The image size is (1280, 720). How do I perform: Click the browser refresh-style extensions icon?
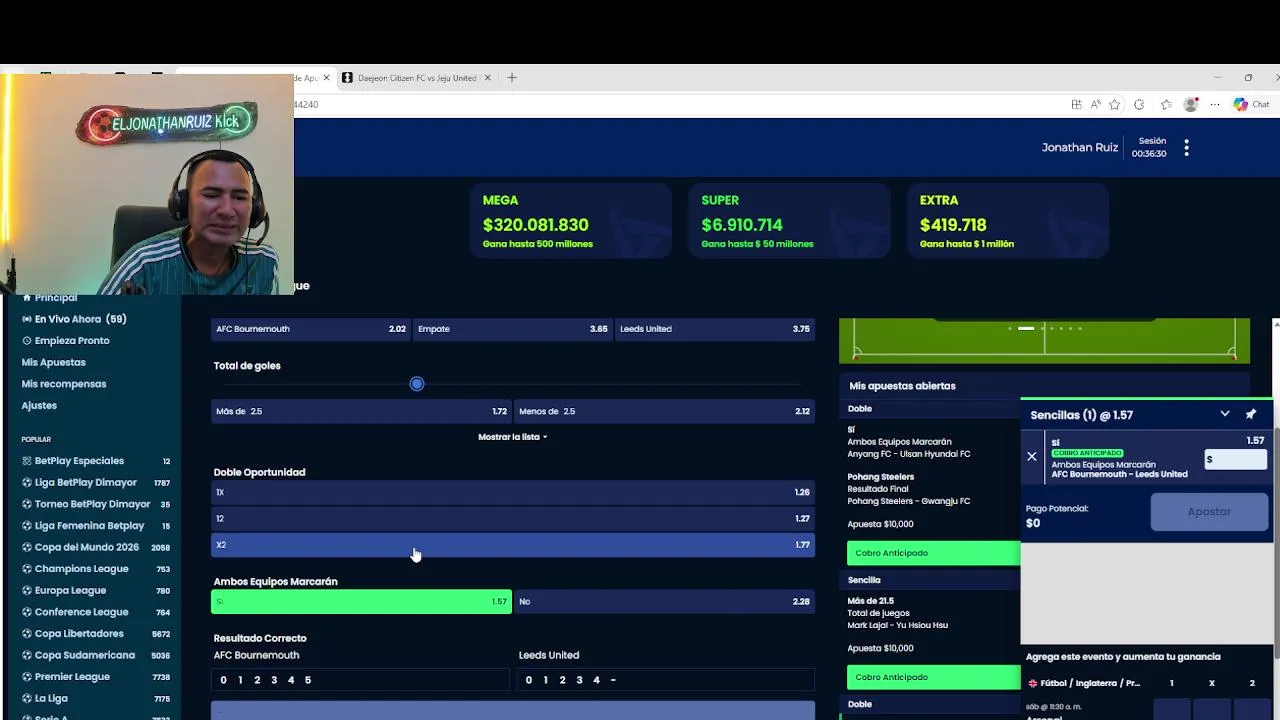click(x=1139, y=104)
